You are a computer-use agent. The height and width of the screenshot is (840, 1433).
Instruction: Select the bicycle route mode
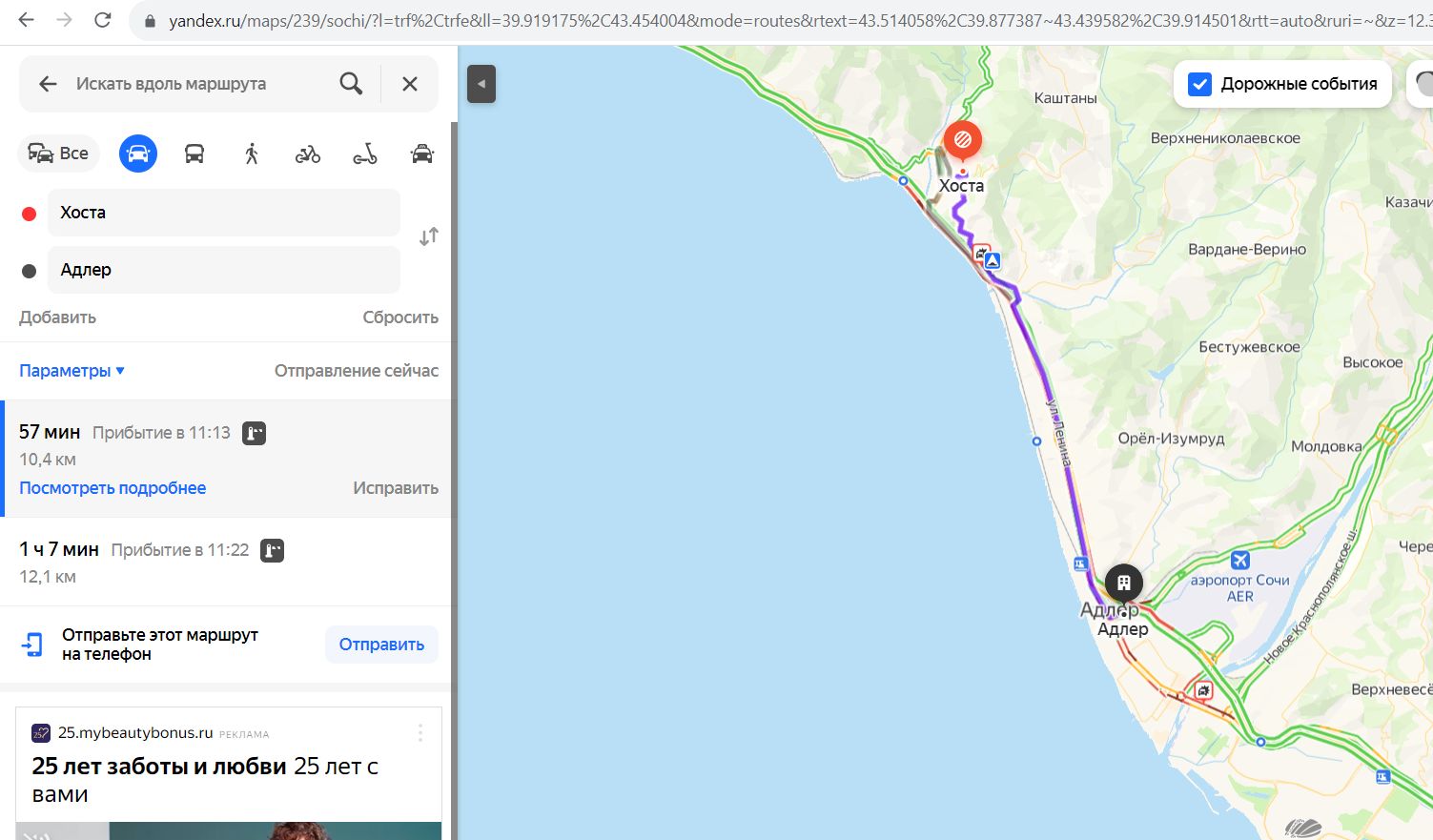click(x=308, y=154)
